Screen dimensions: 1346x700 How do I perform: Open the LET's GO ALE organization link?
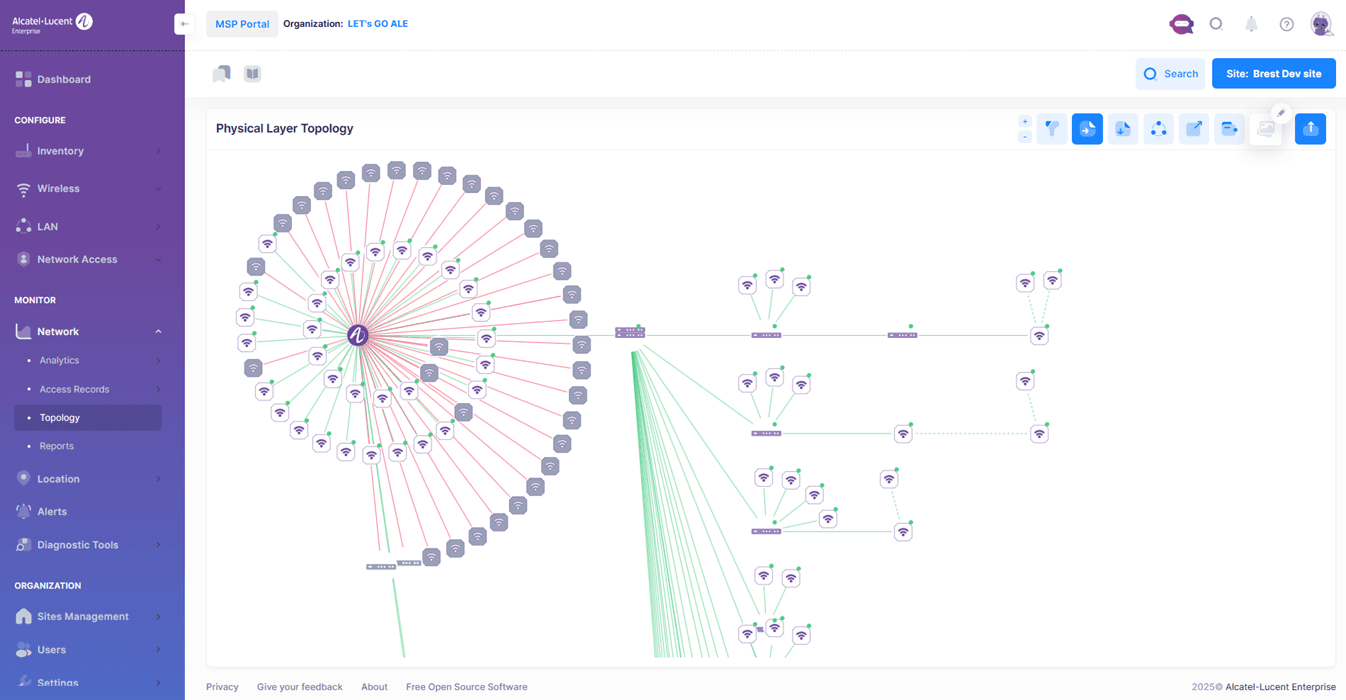[x=377, y=24]
